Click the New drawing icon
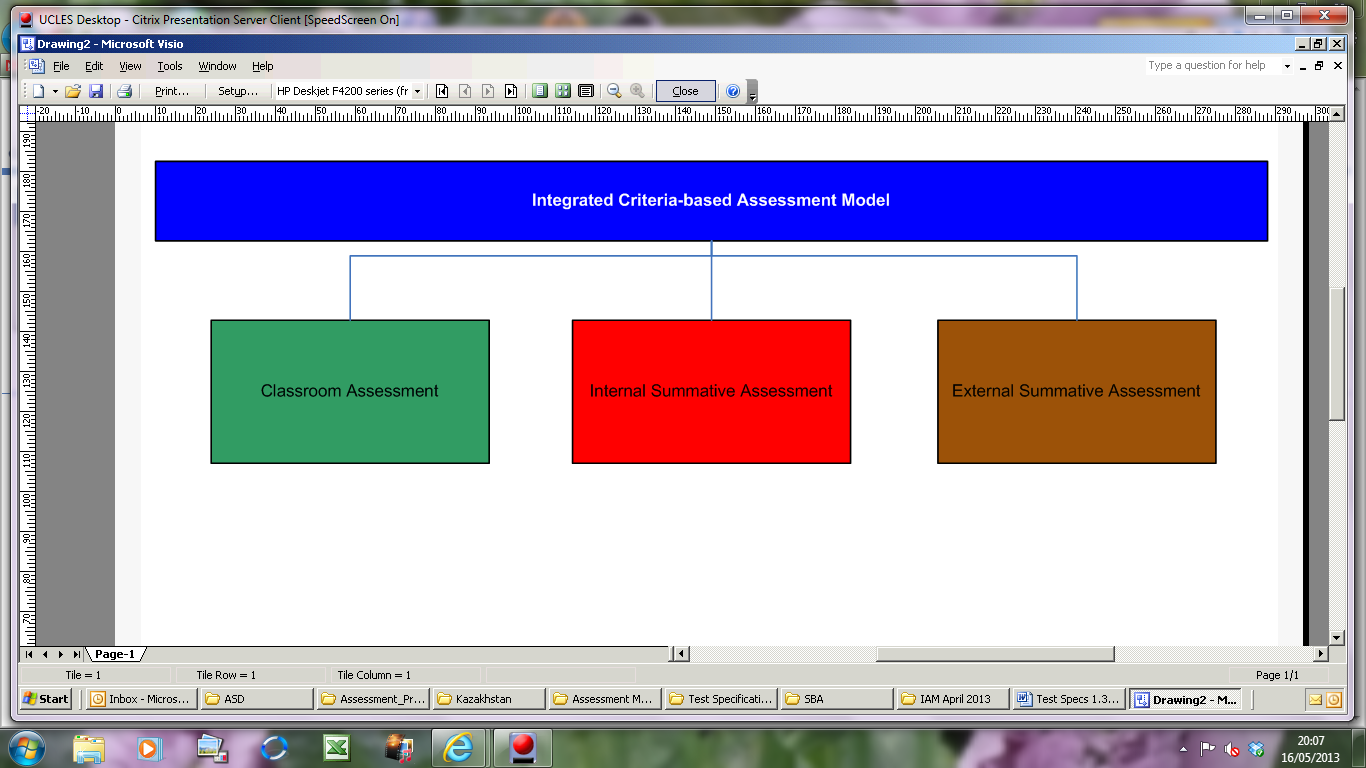Screen dimensions: 1366x768 coord(39,91)
